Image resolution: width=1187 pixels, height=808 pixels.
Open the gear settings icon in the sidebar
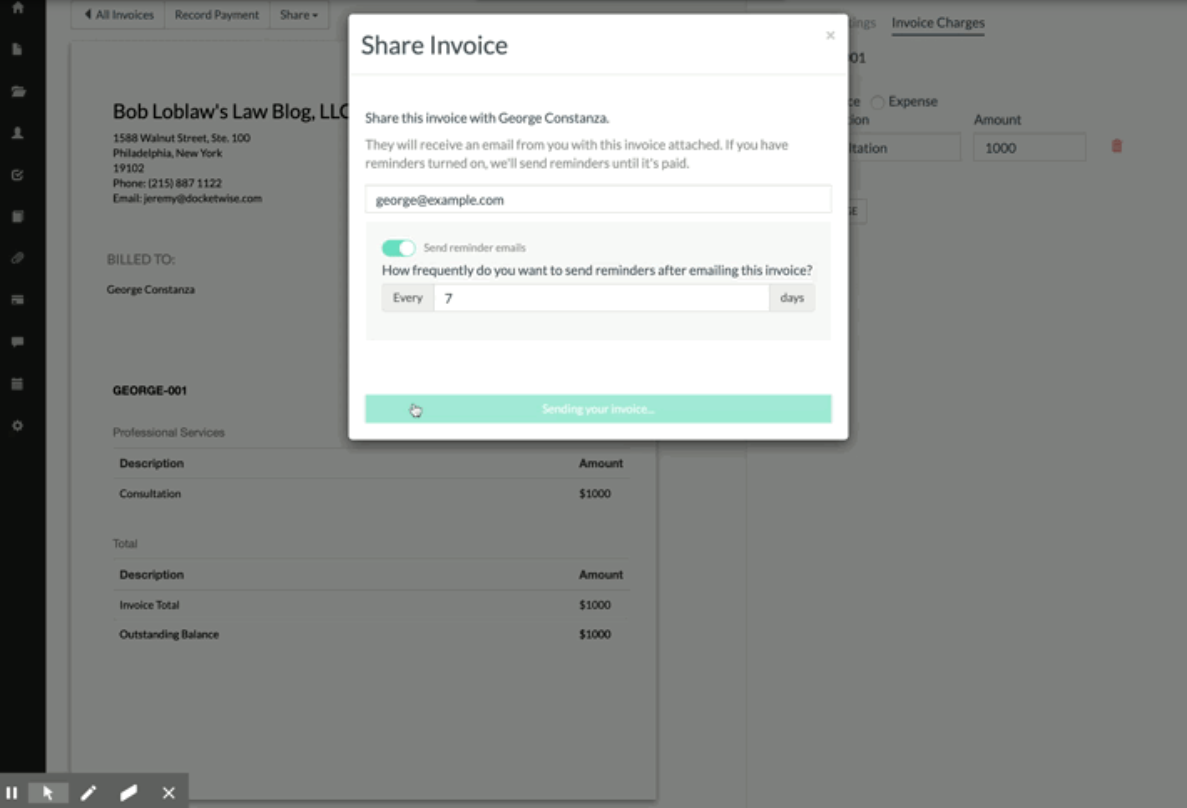pyautogui.click(x=17, y=426)
